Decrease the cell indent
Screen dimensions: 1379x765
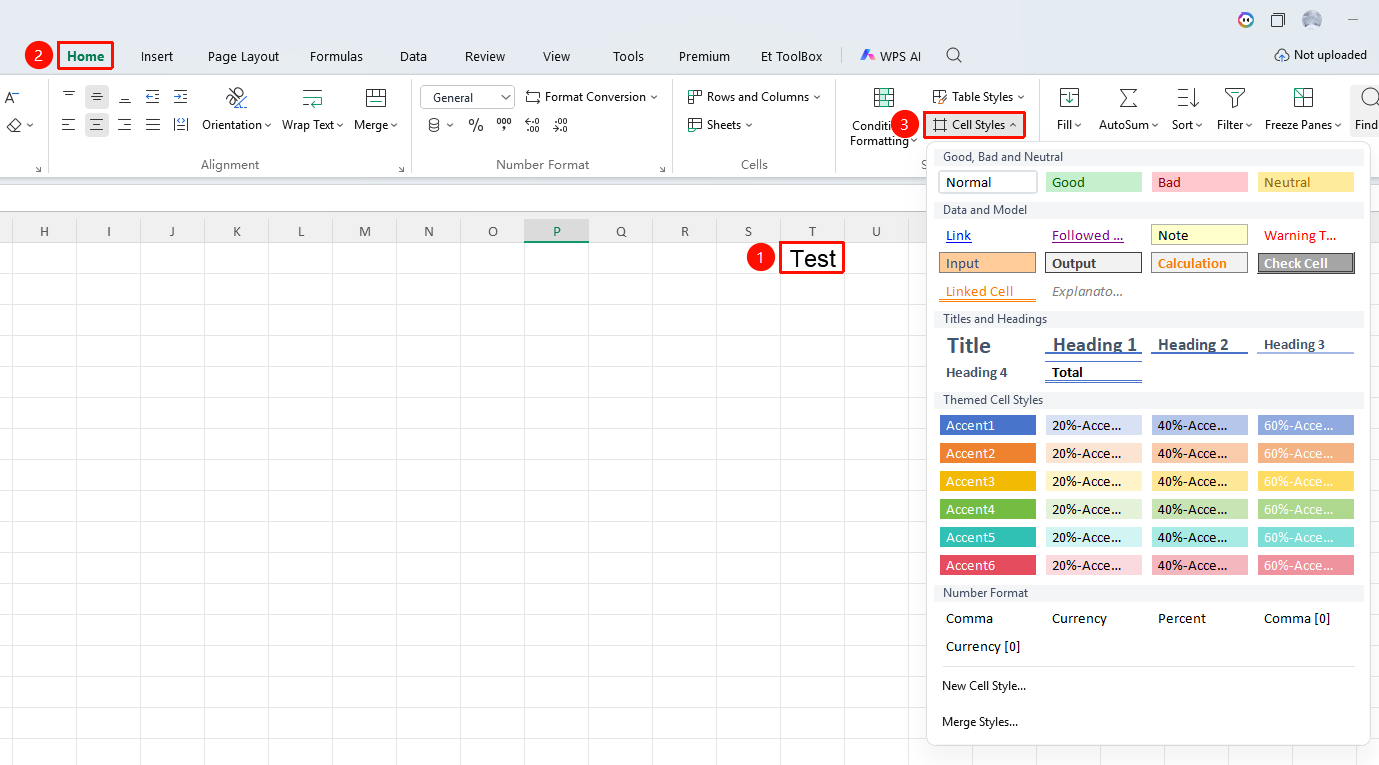coord(153,97)
